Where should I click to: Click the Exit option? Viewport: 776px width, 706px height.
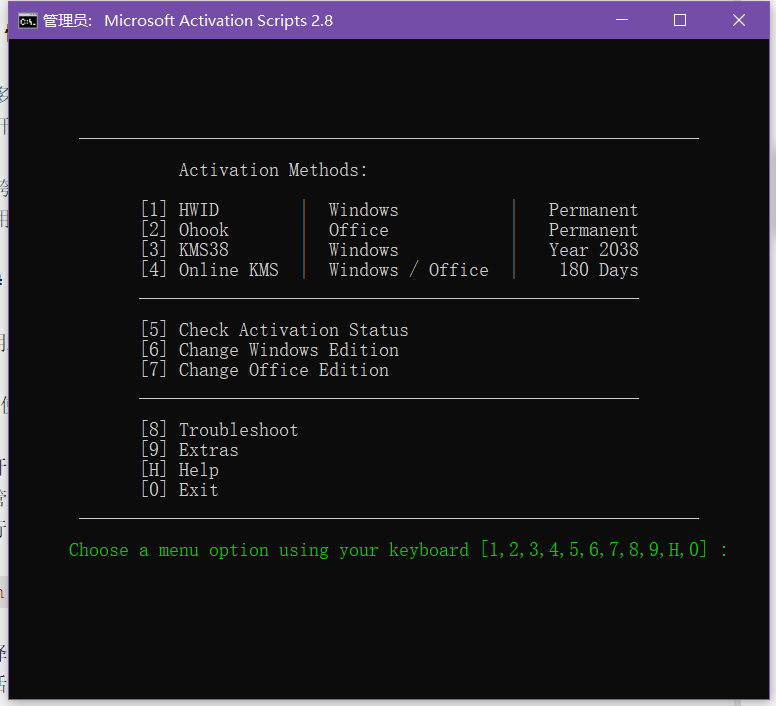tap(198, 490)
